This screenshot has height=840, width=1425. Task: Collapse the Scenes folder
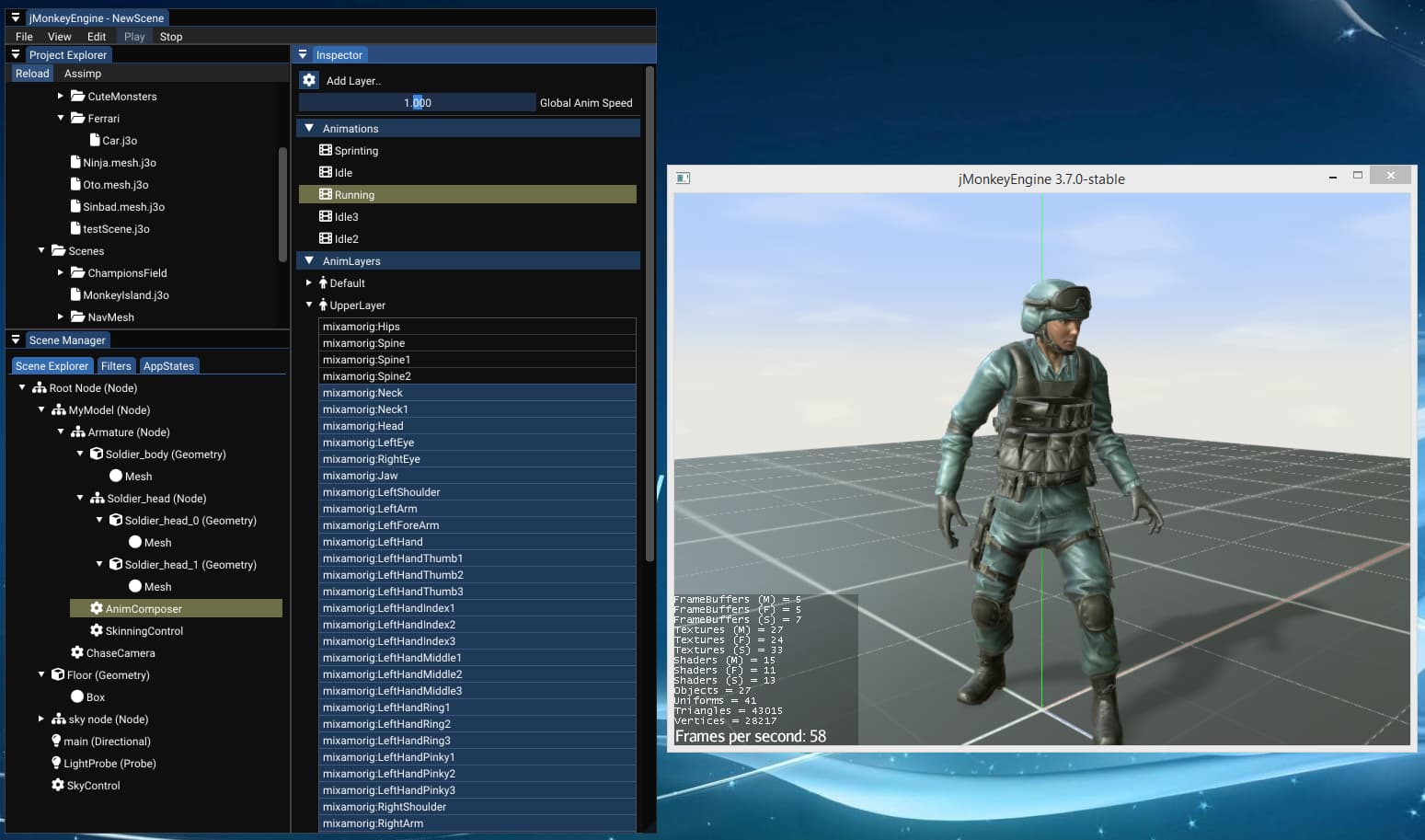[41, 250]
